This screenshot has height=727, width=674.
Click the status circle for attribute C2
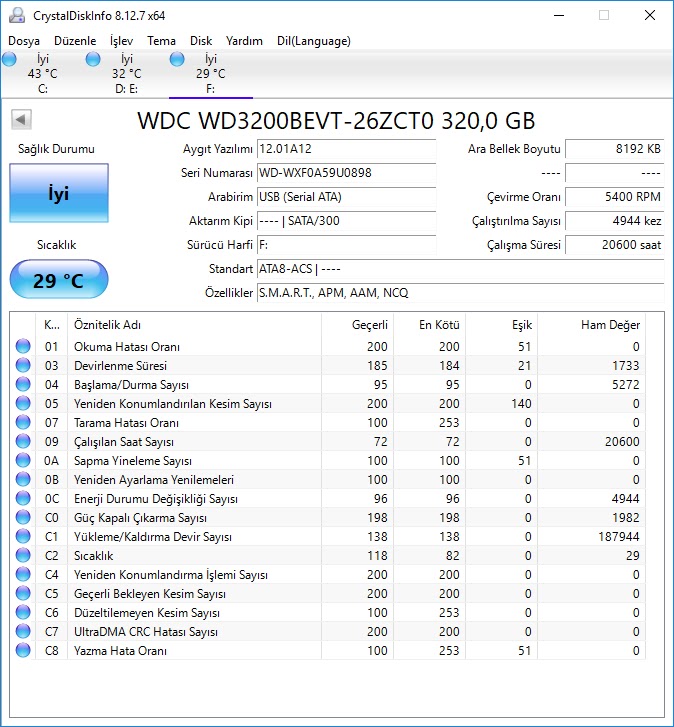tap(23, 555)
